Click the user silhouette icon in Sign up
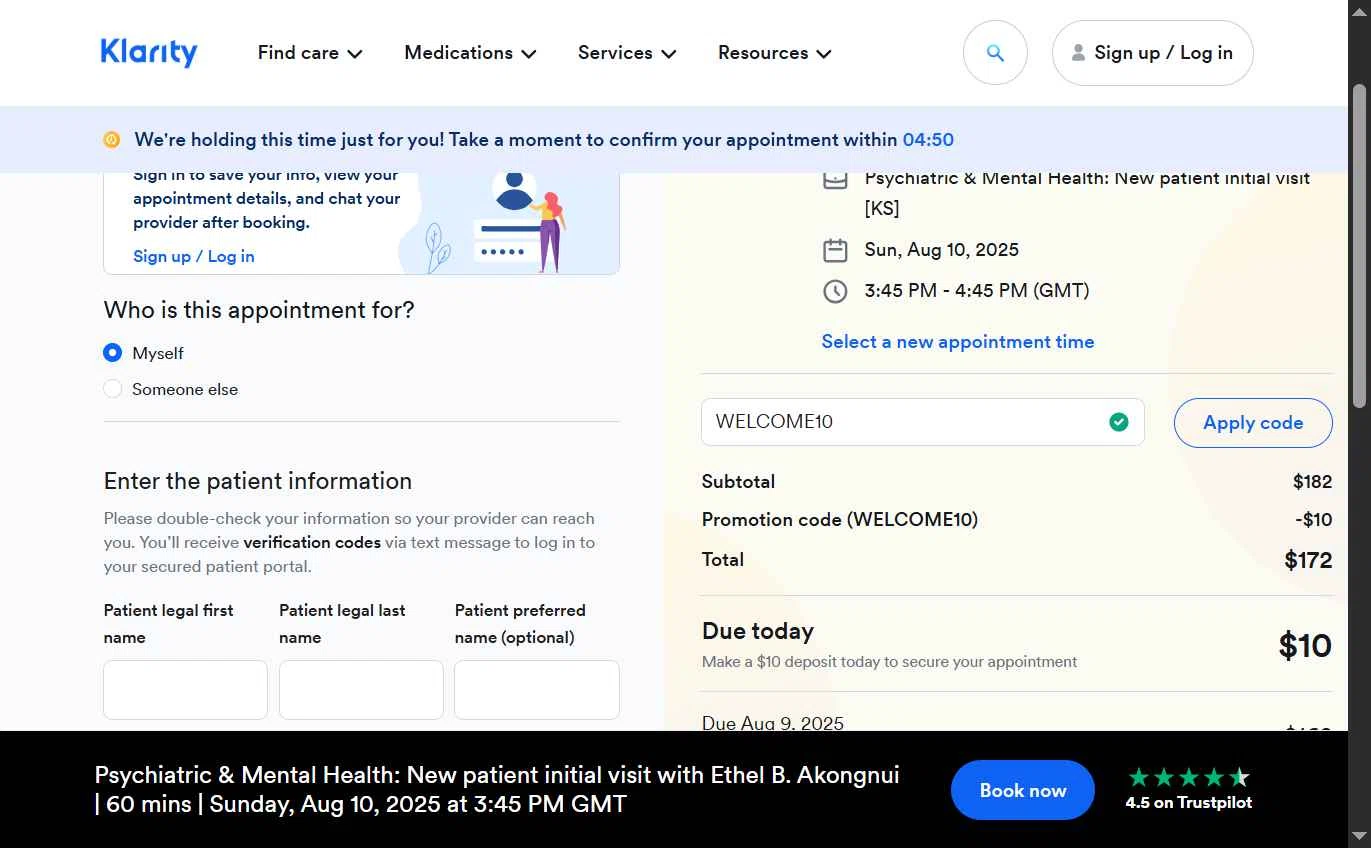 click(1078, 53)
